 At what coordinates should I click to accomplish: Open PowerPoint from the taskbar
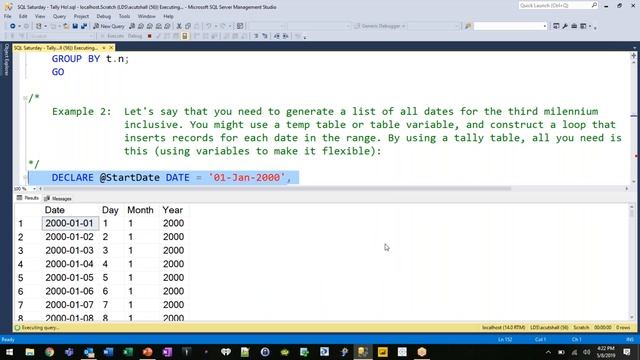pyautogui.click(x=147, y=352)
